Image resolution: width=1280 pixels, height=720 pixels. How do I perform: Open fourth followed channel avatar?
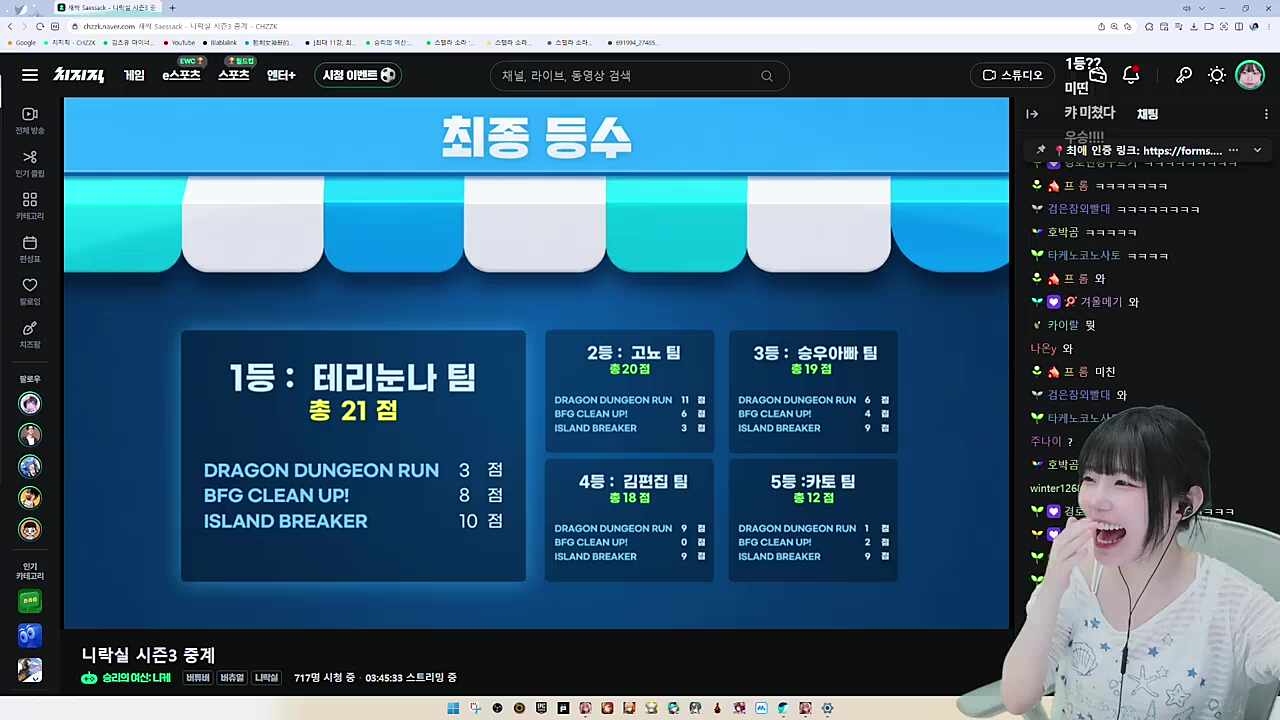coord(30,497)
